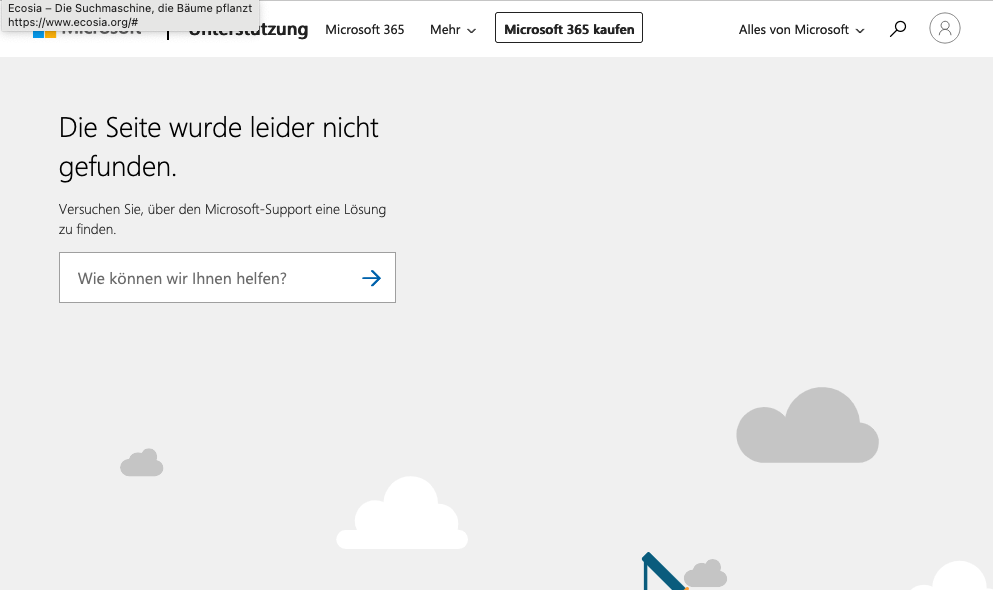The image size is (993, 590).
Task: Open the Microsoft 365 navigation link
Action: pos(365,30)
